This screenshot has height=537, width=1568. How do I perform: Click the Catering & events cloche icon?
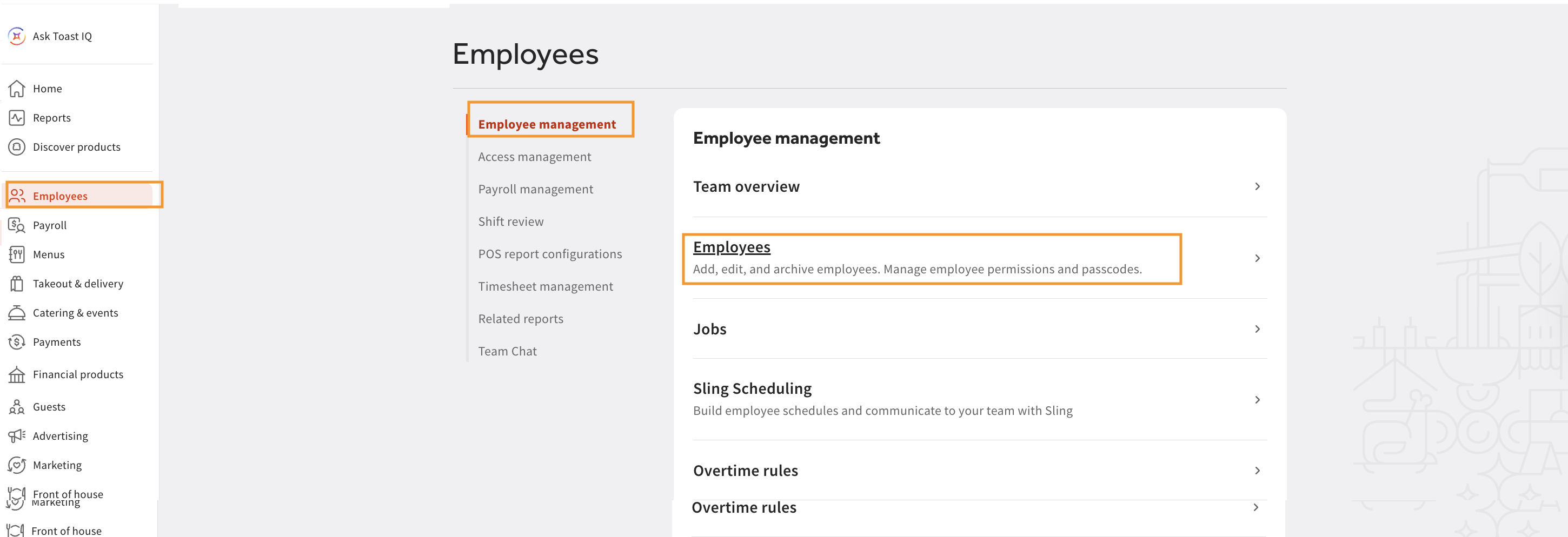(16, 313)
